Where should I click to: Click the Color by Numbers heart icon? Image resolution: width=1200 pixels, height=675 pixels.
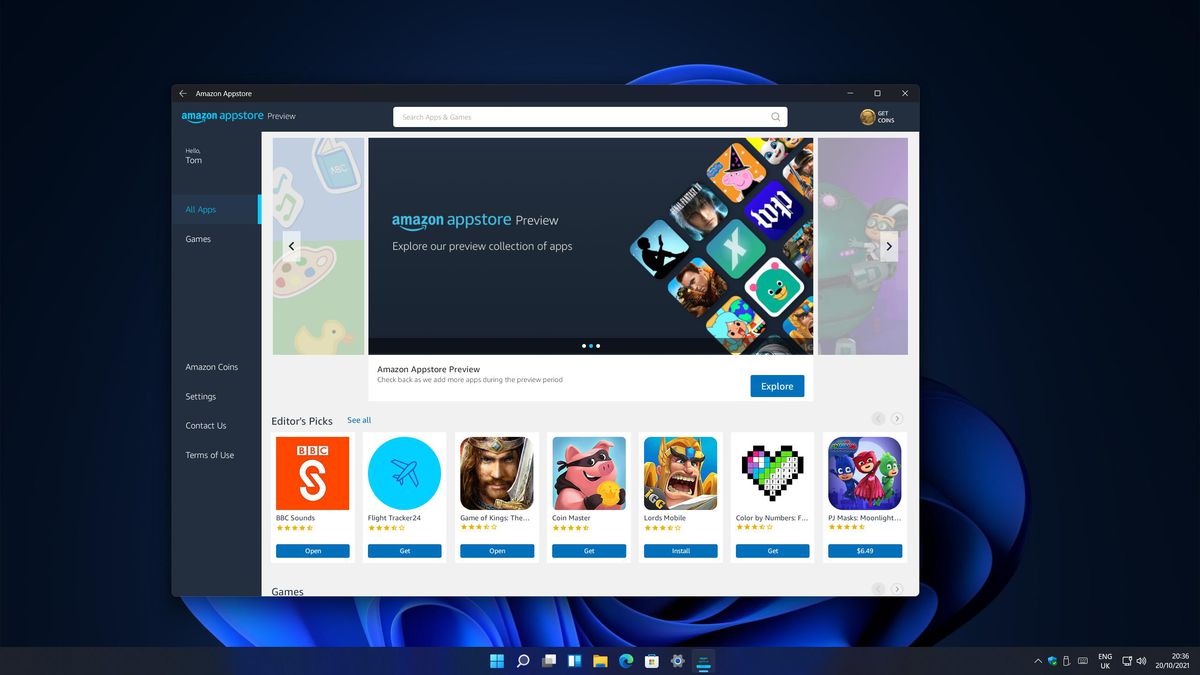pyautogui.click(x=772, y=473)
